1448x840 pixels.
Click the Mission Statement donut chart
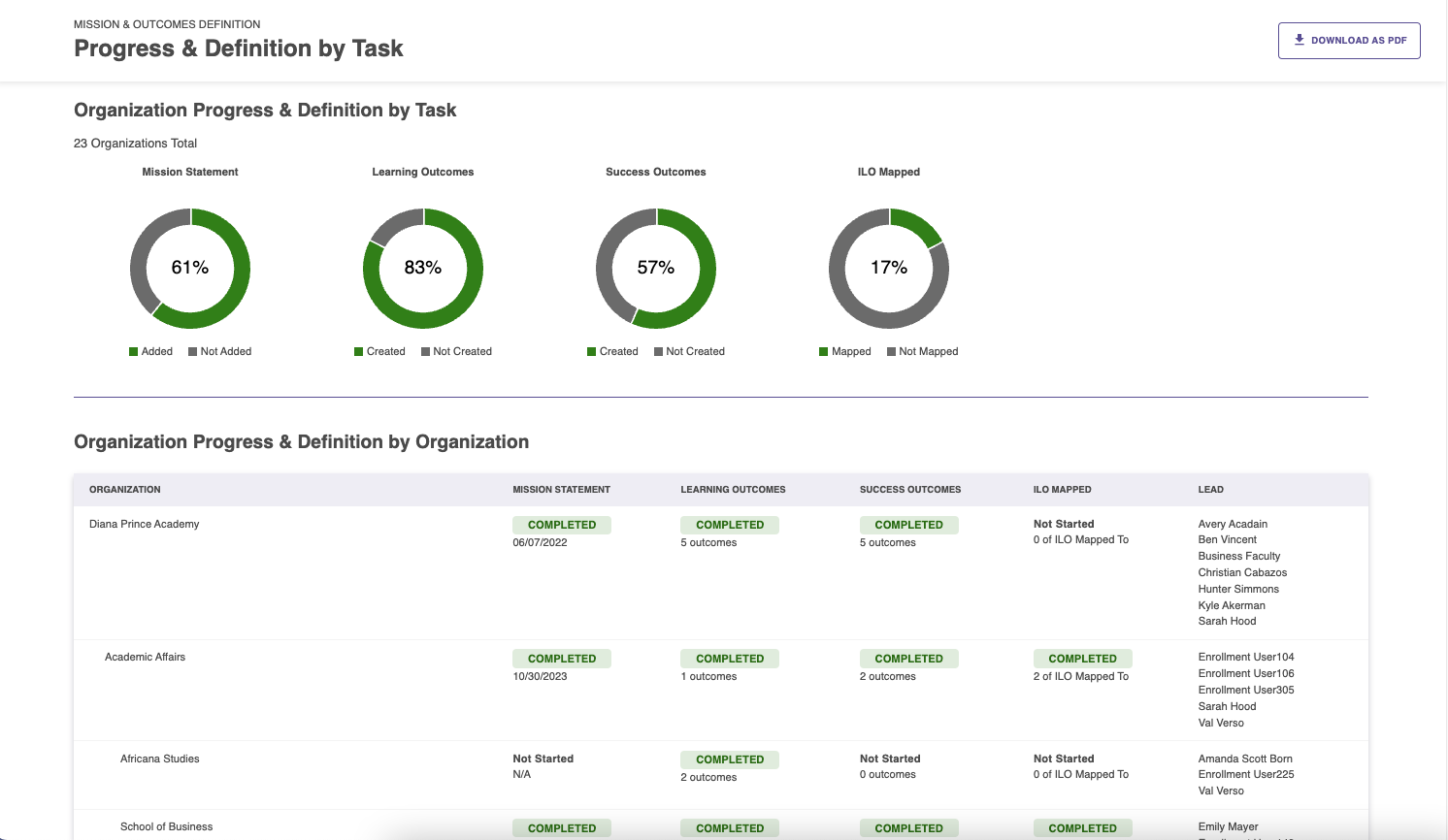tap(190, 269)
